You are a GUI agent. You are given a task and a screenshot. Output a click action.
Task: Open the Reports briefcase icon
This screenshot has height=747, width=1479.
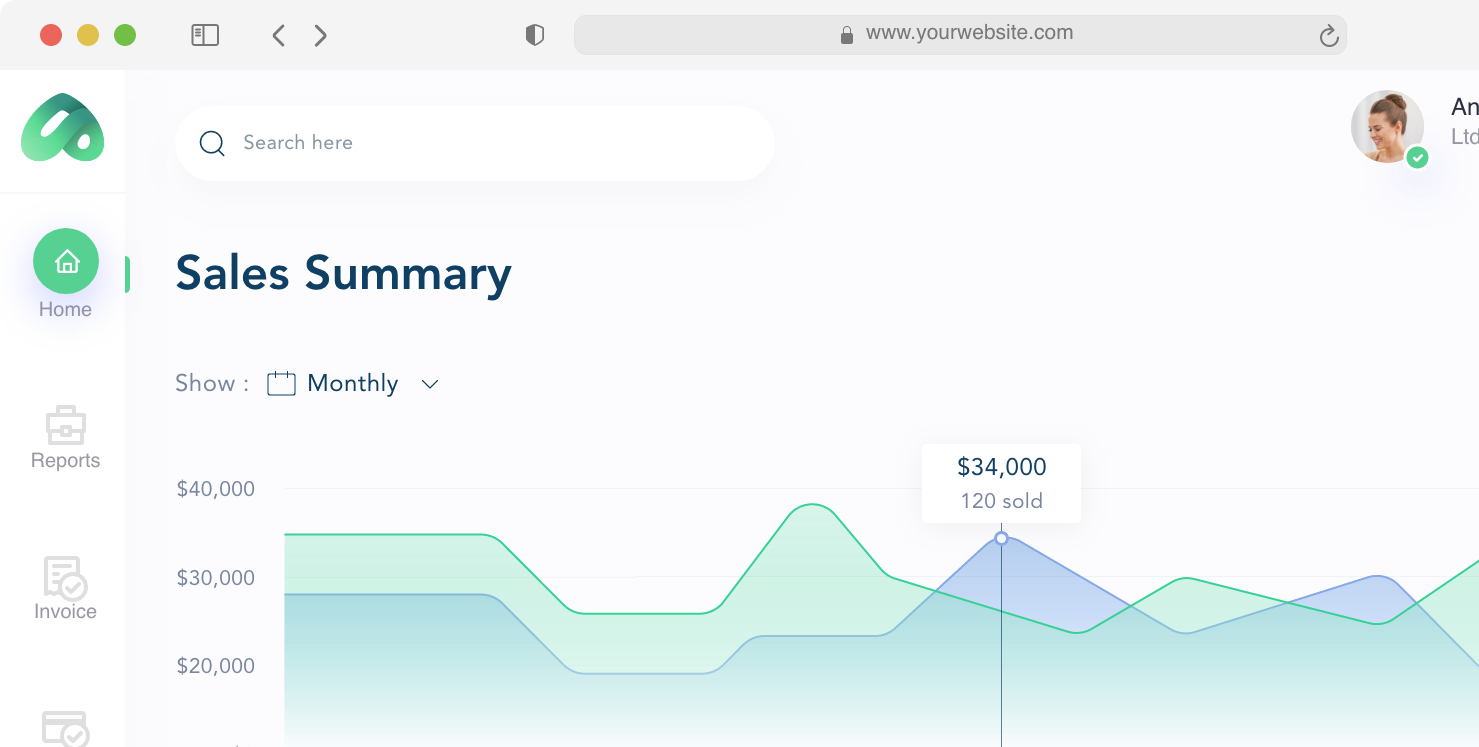point(66,425)
